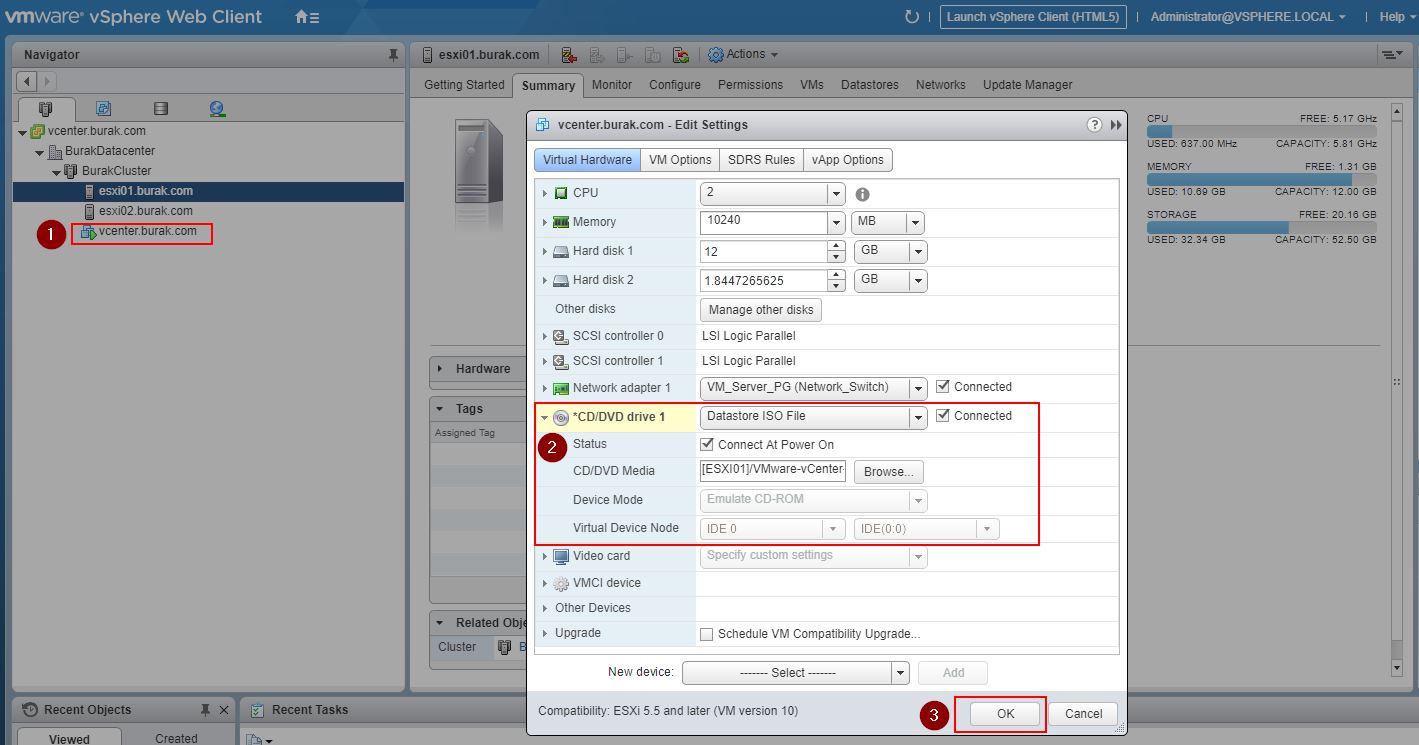Open the vSphere Home menu icon
Screen dimensions: 1419x745
pos(307,17)
